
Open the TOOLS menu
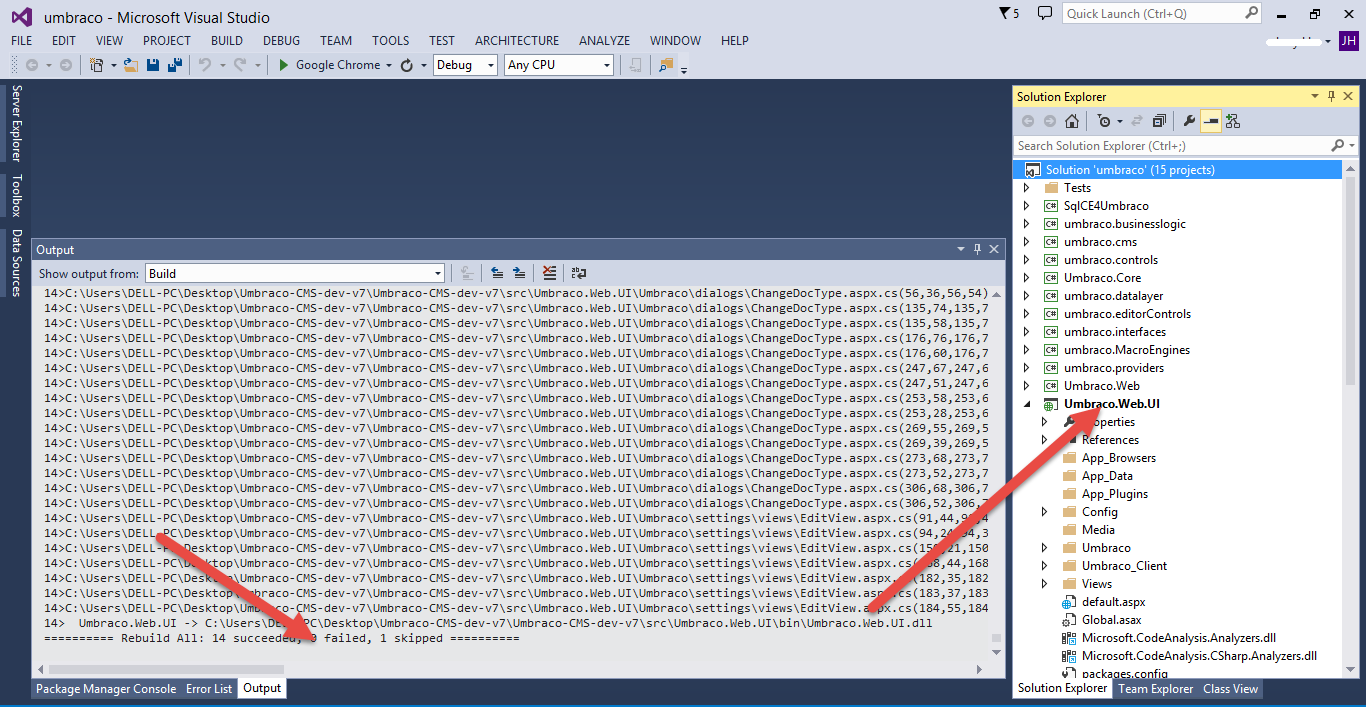coord(391,41)
